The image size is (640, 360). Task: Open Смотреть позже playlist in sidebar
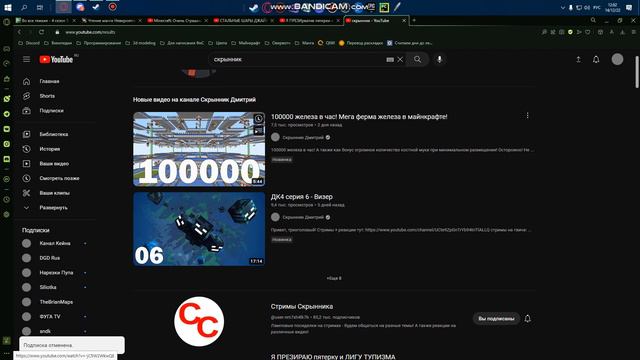pos(59,178)
